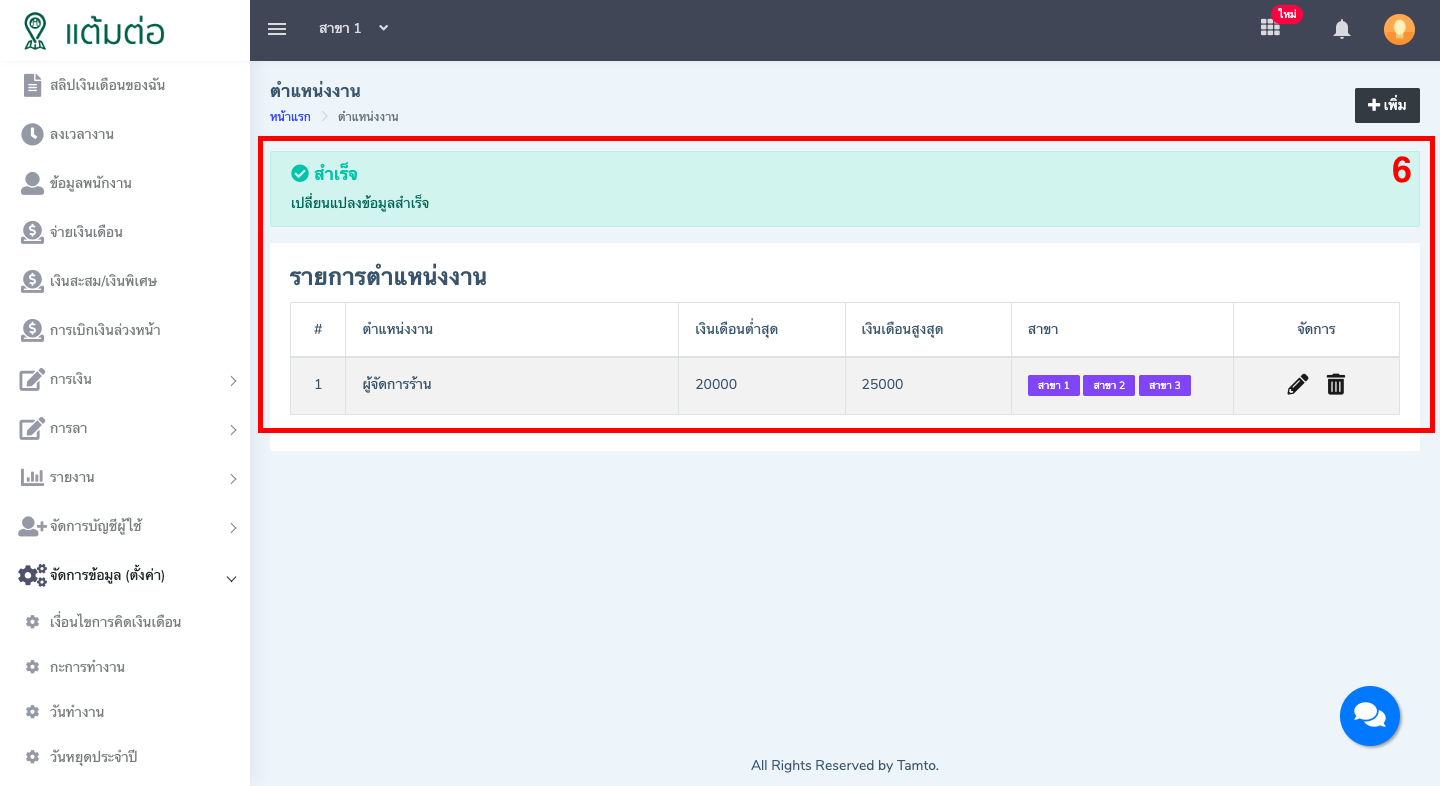Click the trash delete icon in the row

click(1336, 385)
